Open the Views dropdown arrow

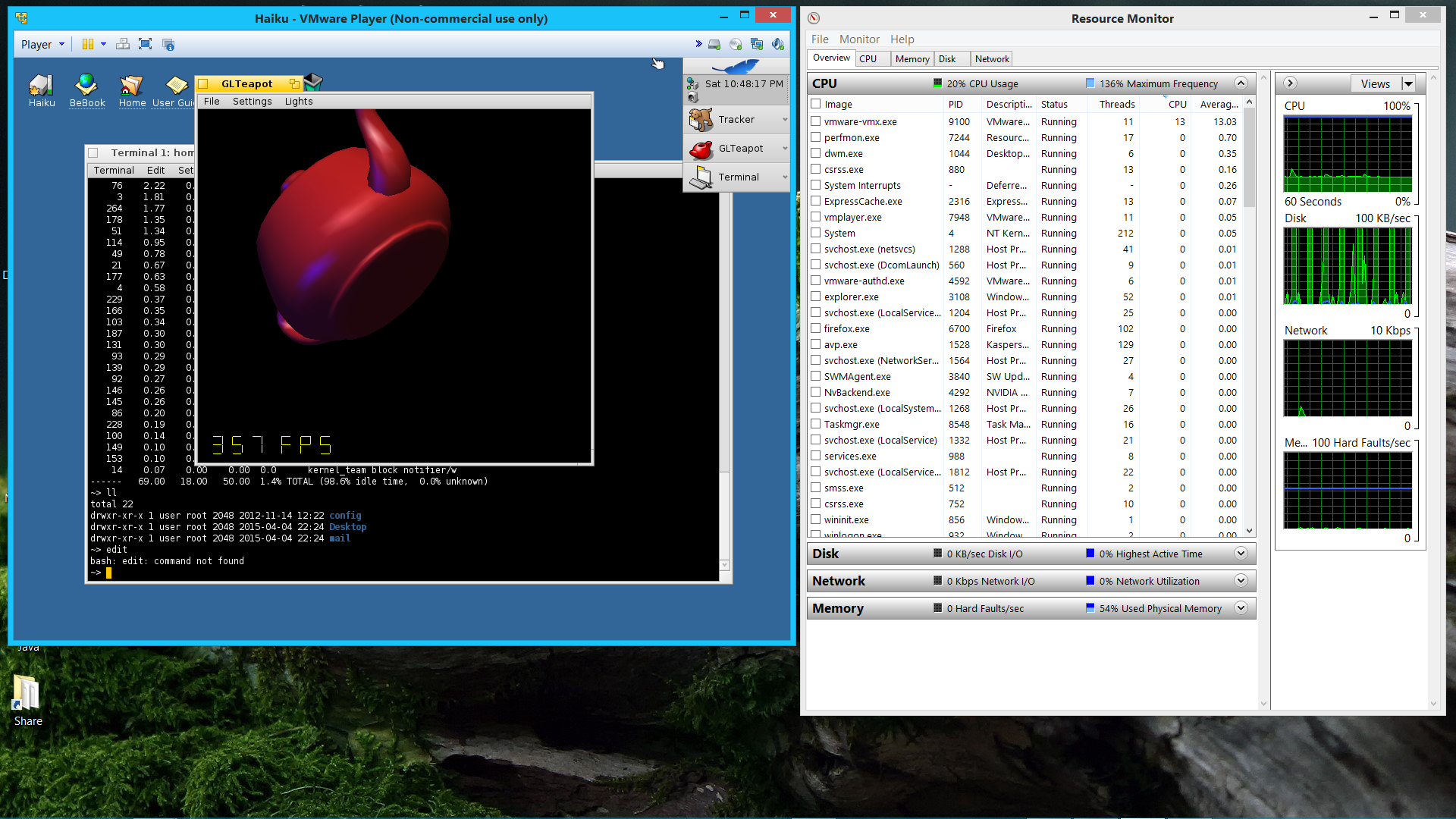coord(1408,83)
